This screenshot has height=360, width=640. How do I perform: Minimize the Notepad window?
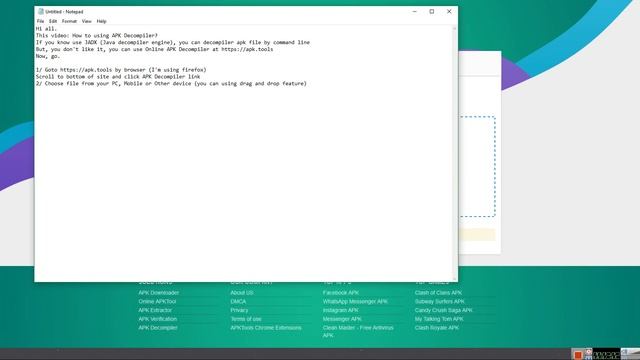(x=415, y=11)
